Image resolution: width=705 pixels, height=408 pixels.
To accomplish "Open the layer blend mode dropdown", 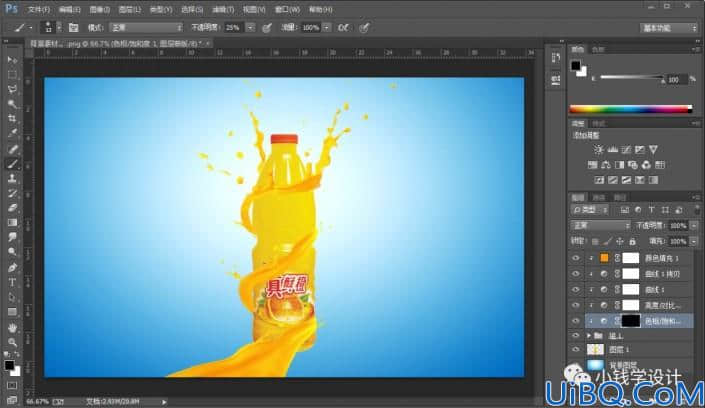I will pos(600,225).
